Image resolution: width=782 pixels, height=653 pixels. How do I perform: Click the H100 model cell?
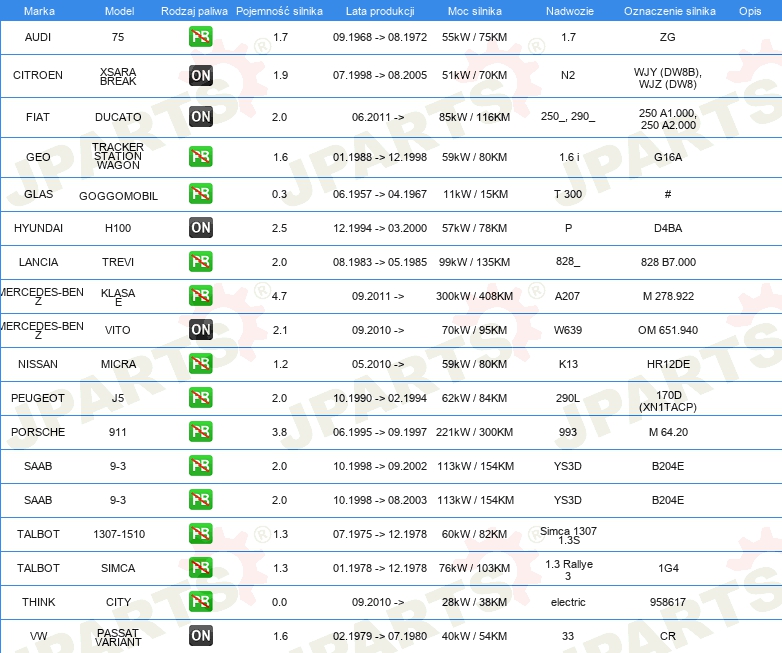(118, 228)
